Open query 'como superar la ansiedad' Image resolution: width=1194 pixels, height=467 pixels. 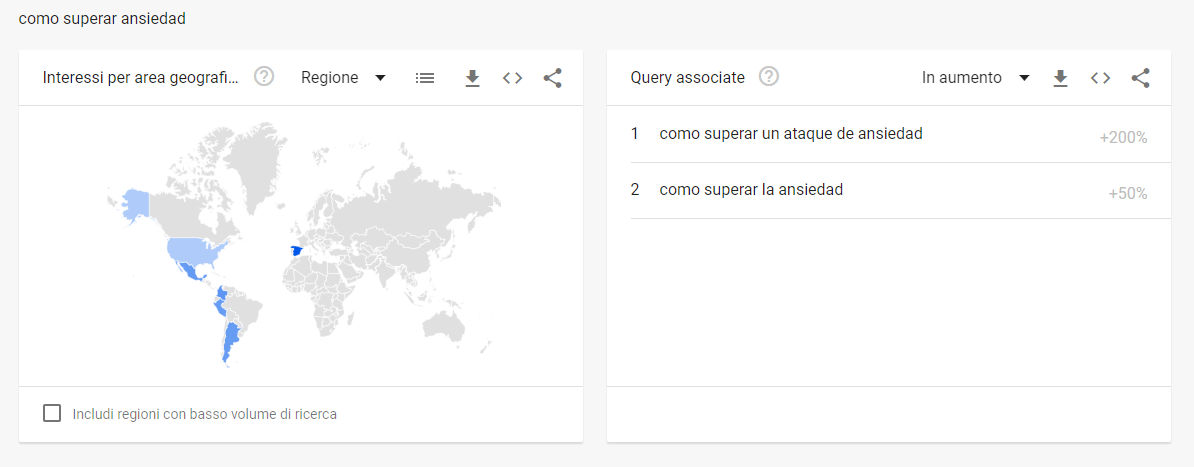point(751,190)
